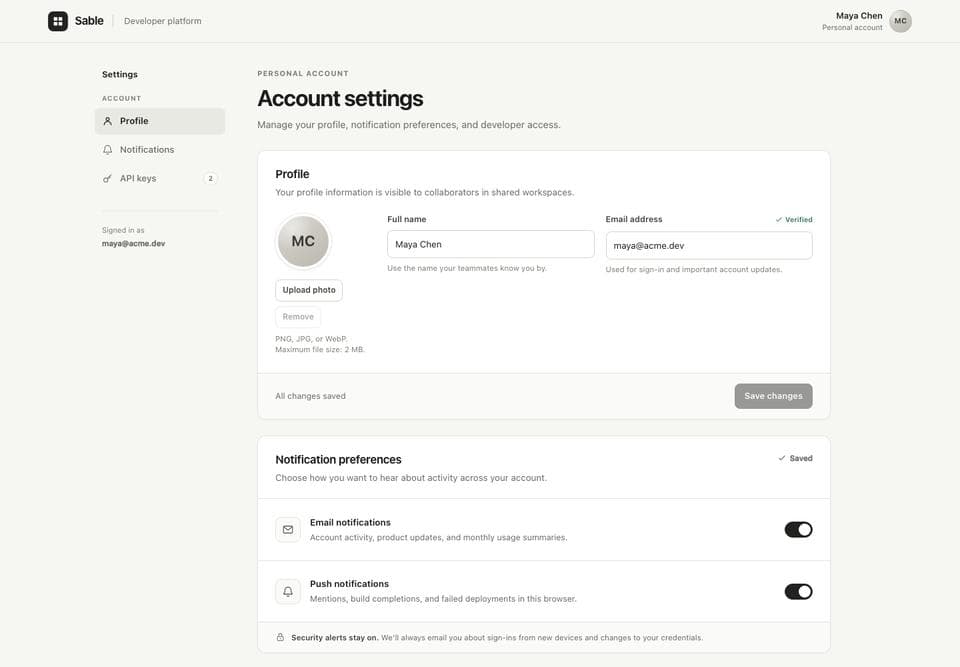960x667 pixels.
Task: Click the Settings heading in sidebar
Action: click(120, 74)
